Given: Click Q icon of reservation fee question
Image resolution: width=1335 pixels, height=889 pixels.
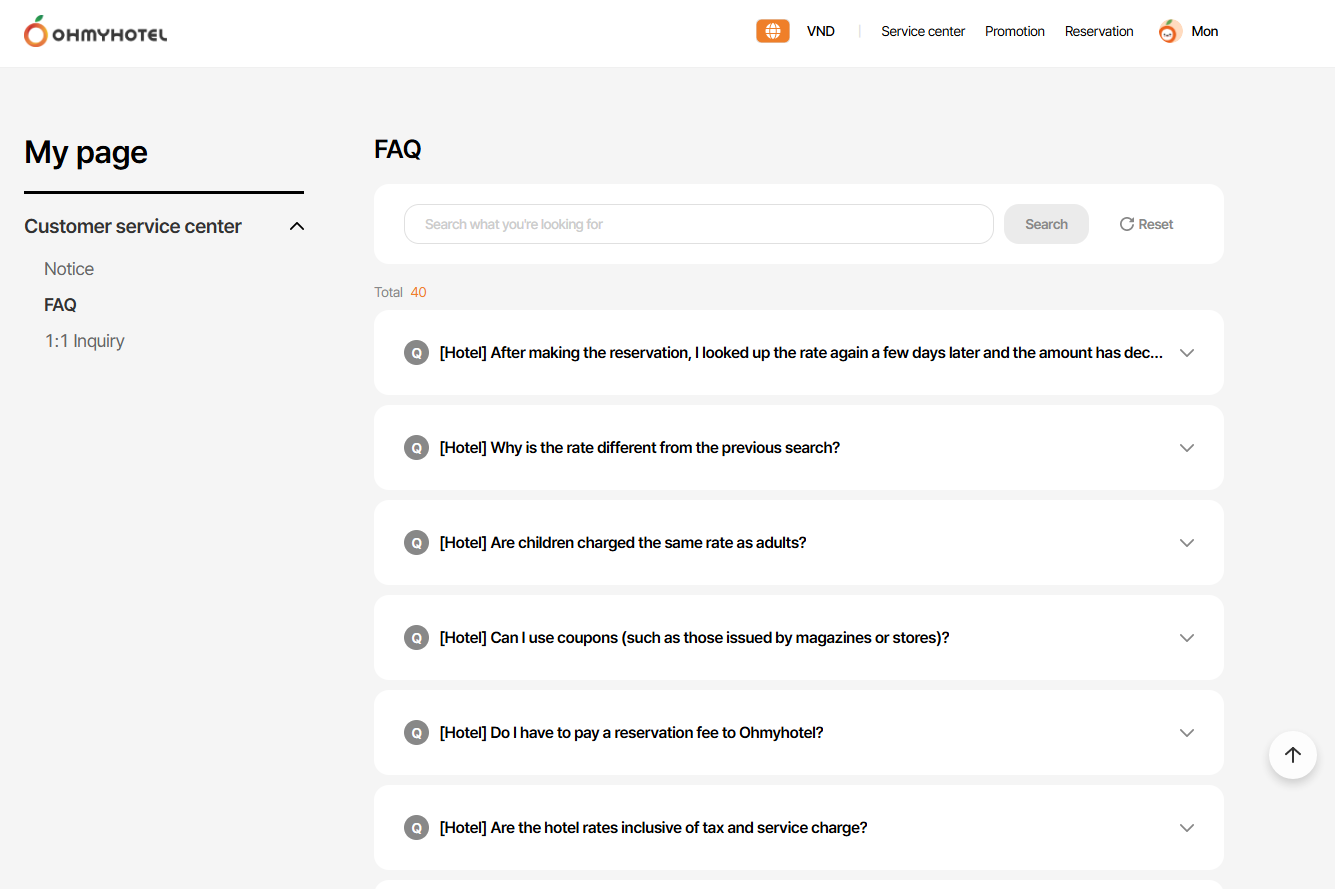Looking at the screenshot, I should [416, 733].
